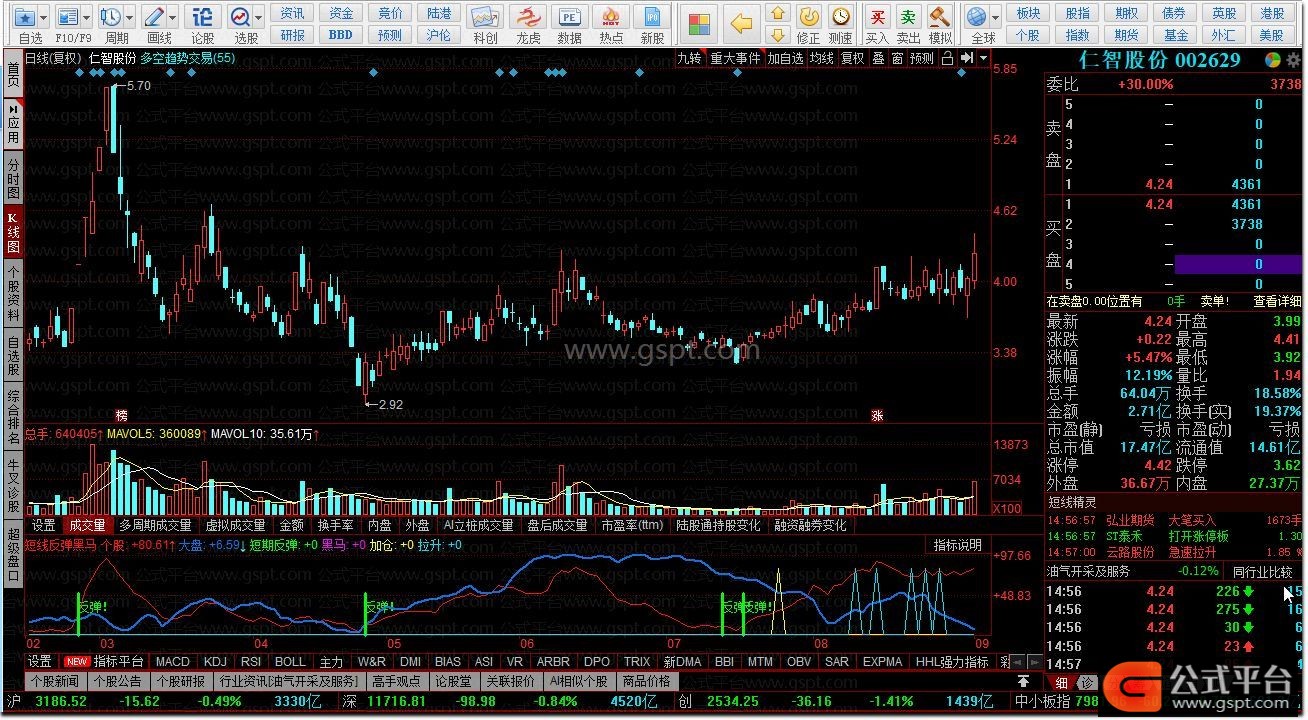Toggle 叠 overlay mode
The height and width of the screenshot is (720, 1308).
[878, 59]
